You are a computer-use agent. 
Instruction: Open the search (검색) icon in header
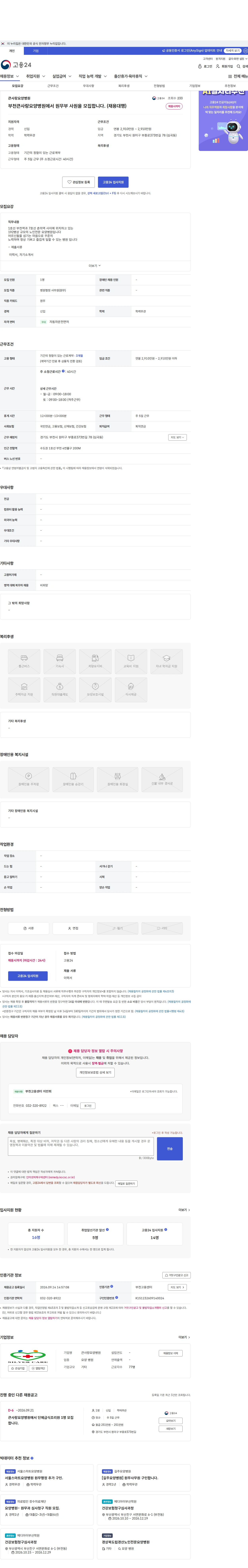click(x=242, y=66)
